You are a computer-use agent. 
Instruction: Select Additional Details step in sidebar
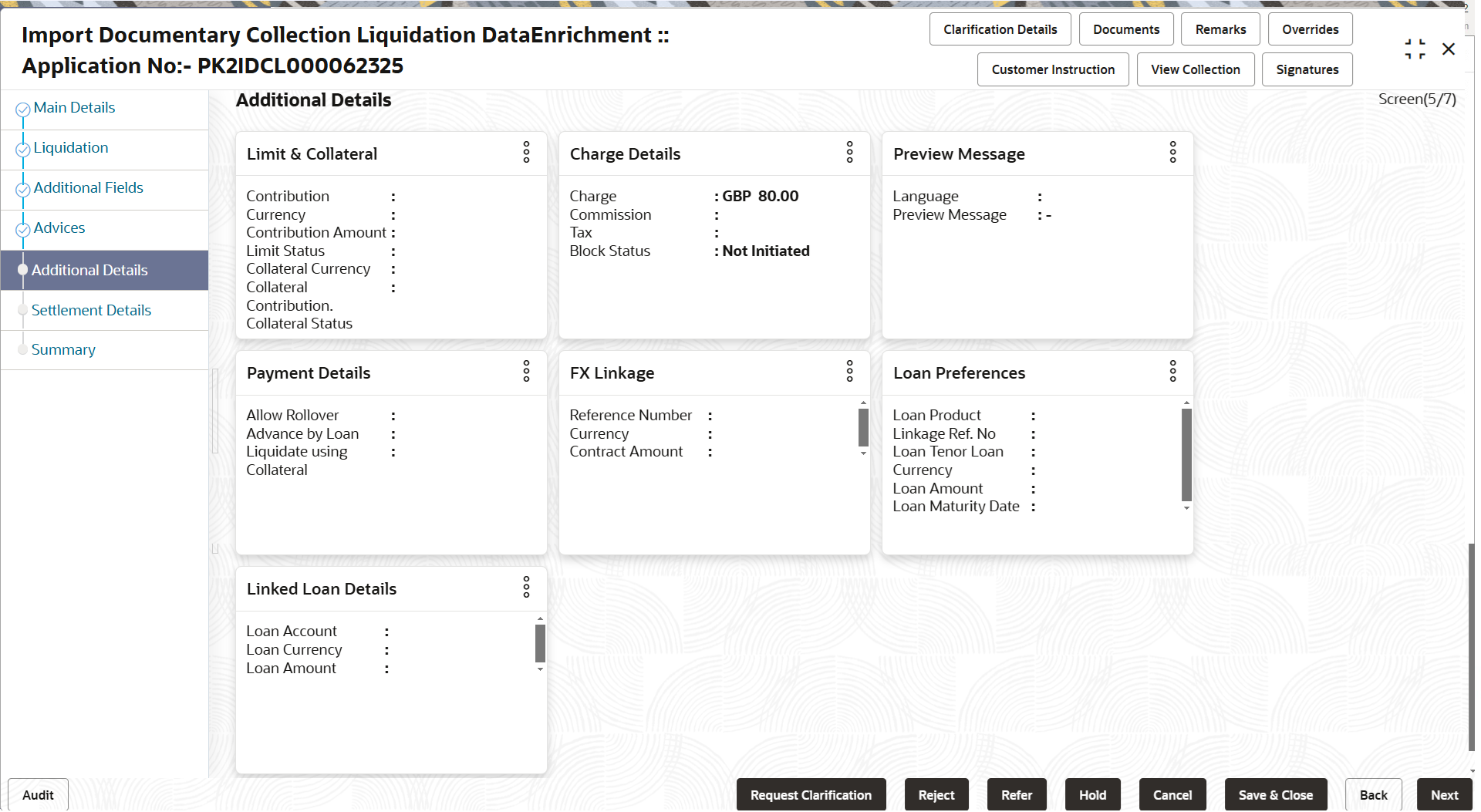pyautogui.click(x=104, y=271)
